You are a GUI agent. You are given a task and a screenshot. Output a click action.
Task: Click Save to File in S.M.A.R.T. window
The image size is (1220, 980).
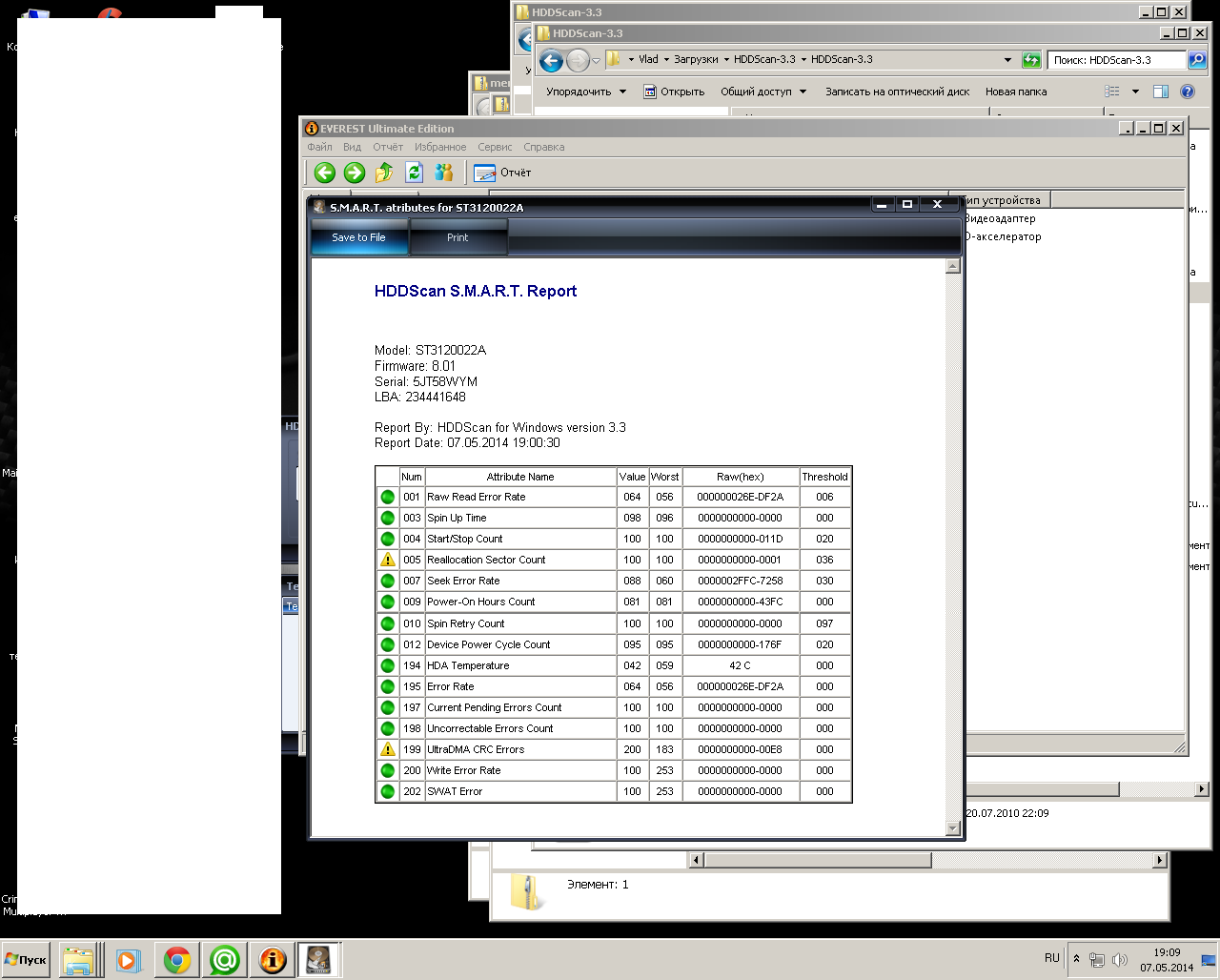point(359,237)
